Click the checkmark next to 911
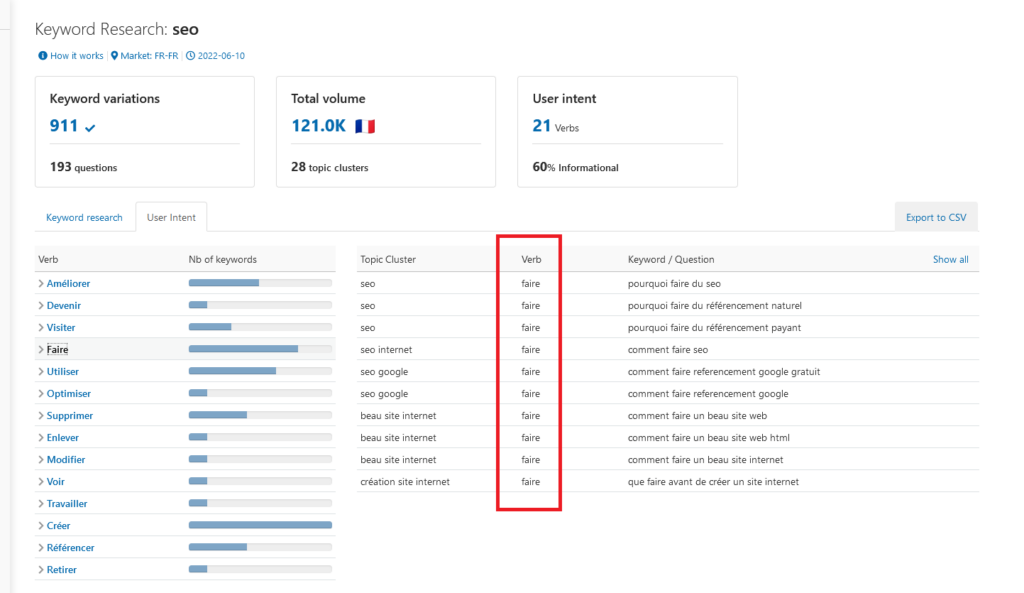Viewport: 1024px width, 593px height. coord(91,127)
